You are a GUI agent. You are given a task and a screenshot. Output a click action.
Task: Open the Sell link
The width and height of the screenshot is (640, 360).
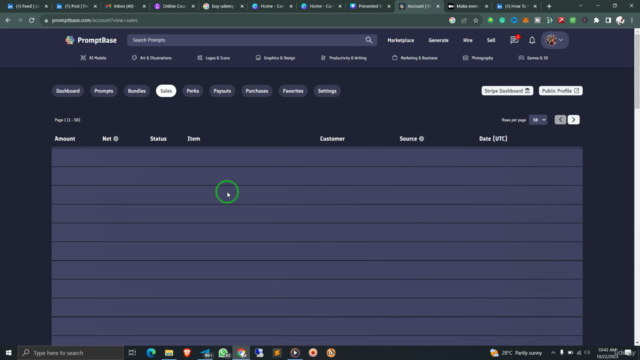491,40
